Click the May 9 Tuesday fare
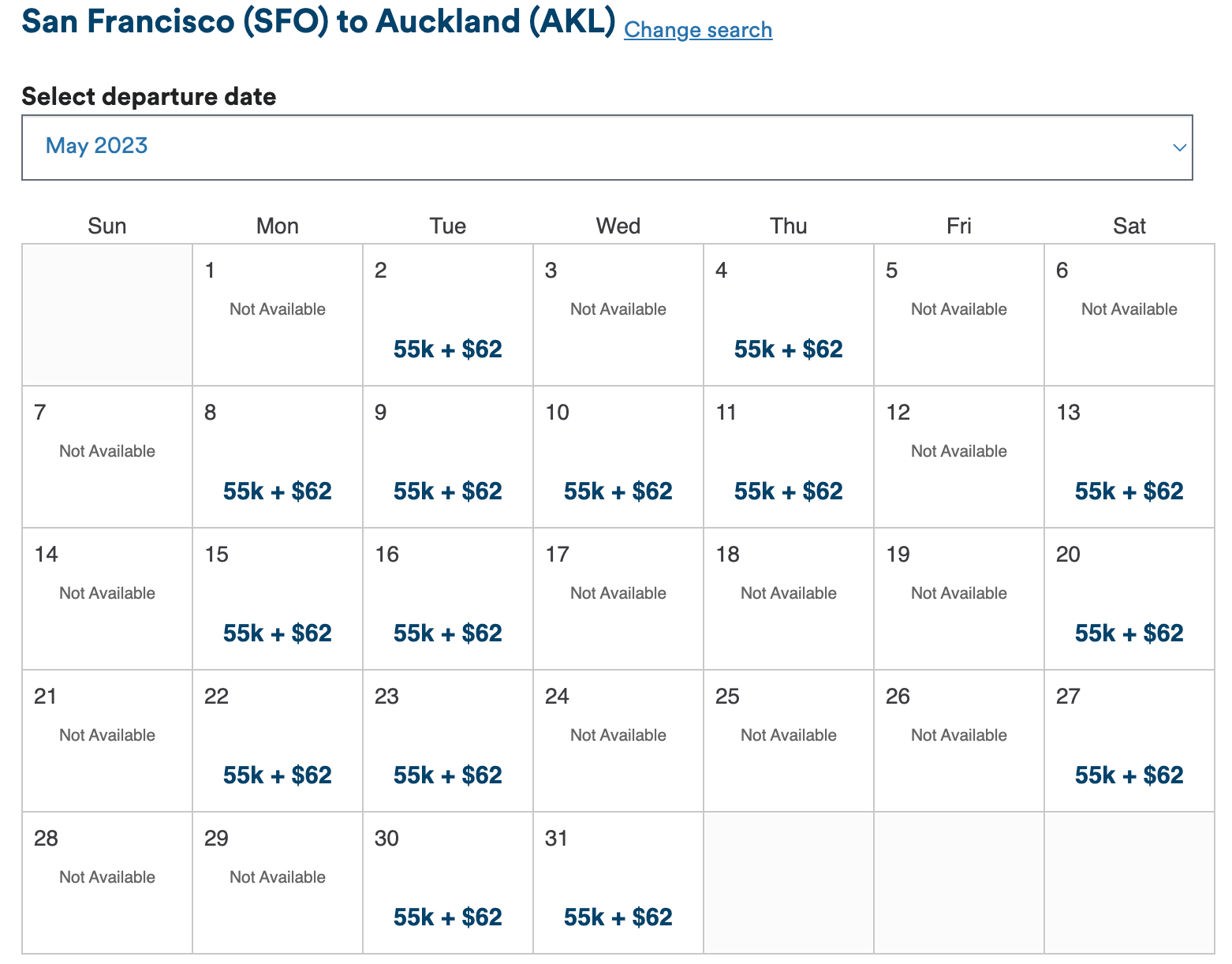 [446, 491]
